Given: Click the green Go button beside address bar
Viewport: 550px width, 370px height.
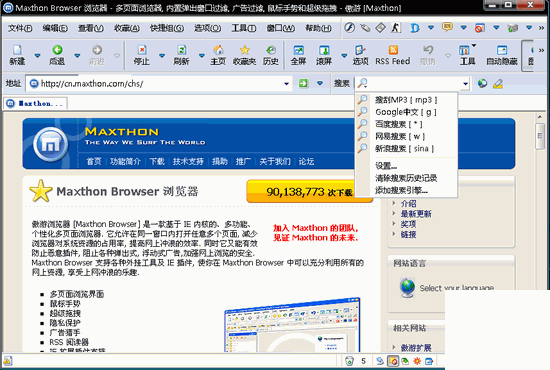Looking at the screenshot, I should (303, 83).
